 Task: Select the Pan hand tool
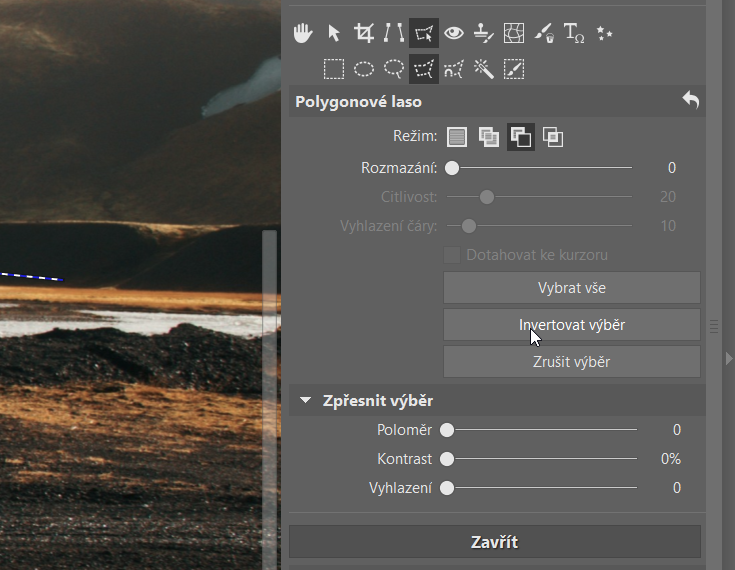click(303, 34)
